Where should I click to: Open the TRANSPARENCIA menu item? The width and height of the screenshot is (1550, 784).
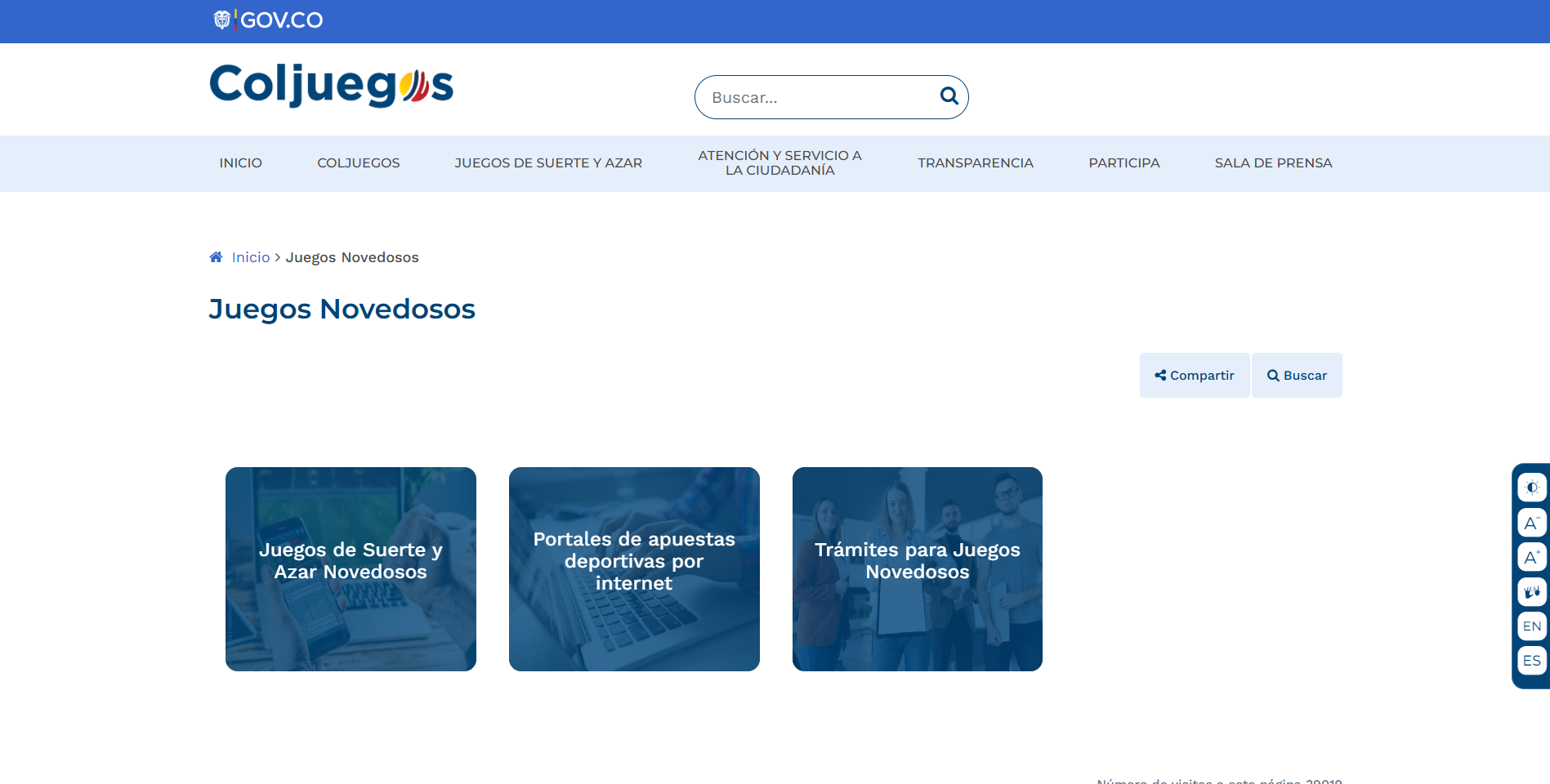pyautogui.click(x=976, y=163)
